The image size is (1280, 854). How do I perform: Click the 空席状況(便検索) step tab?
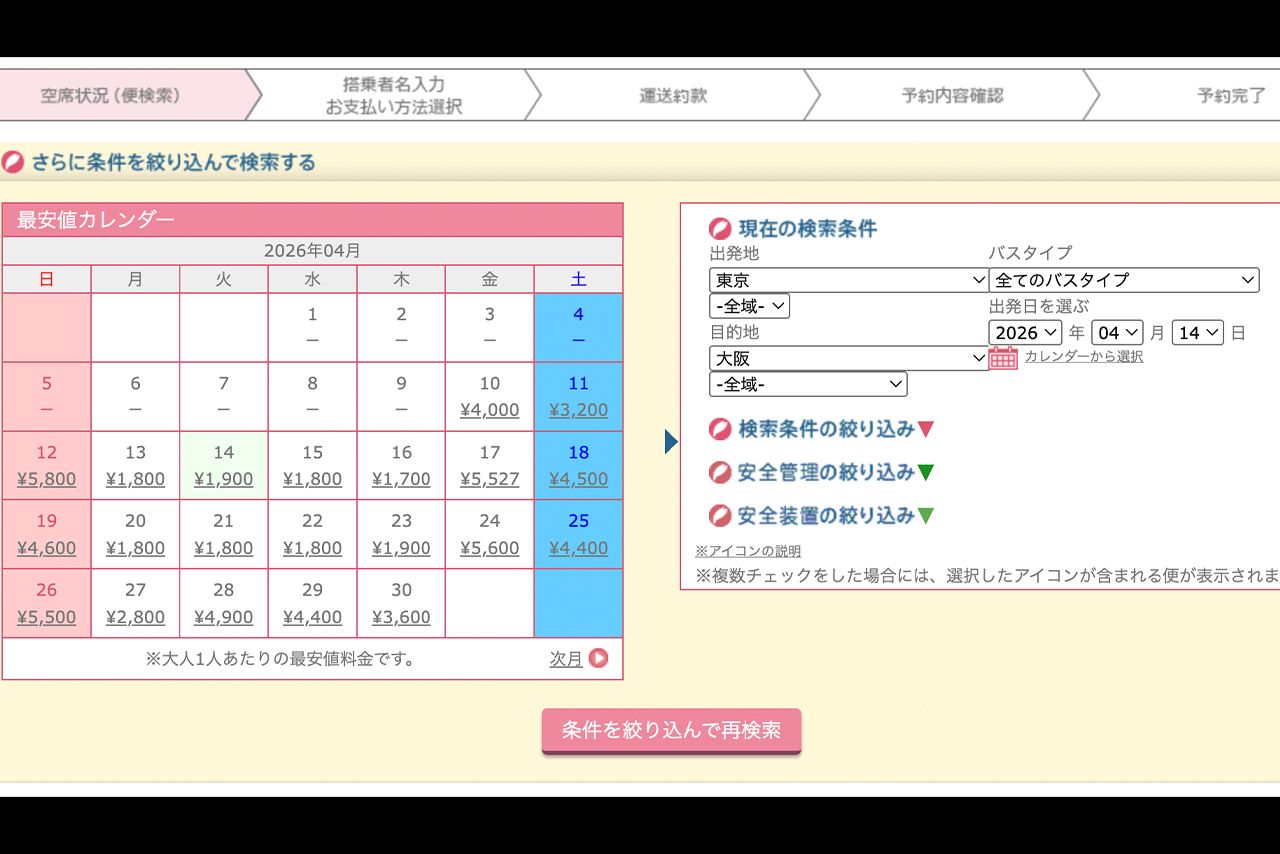click(111, 96)
